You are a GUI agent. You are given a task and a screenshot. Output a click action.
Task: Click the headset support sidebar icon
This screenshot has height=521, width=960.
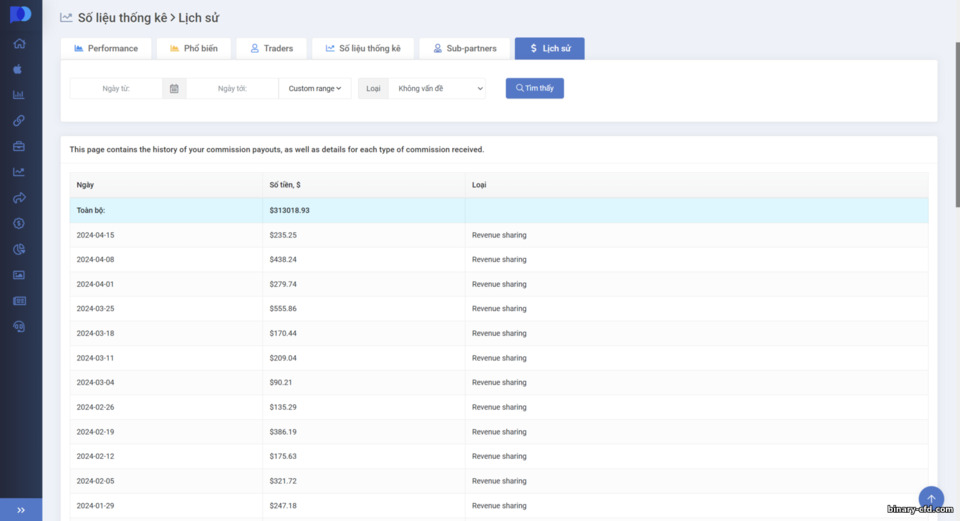coord(19,326)
